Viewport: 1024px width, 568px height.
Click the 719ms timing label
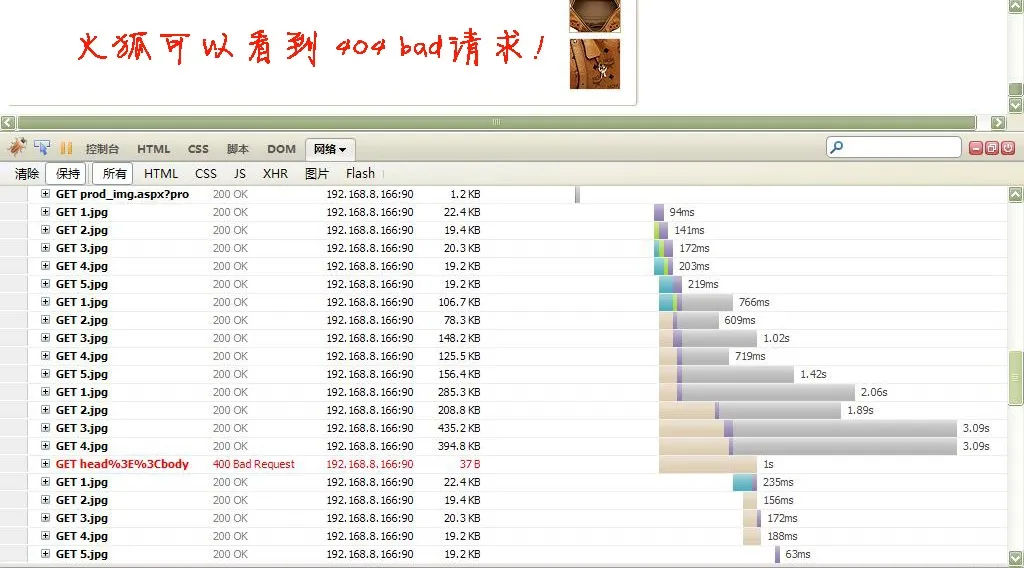point(750,356)
